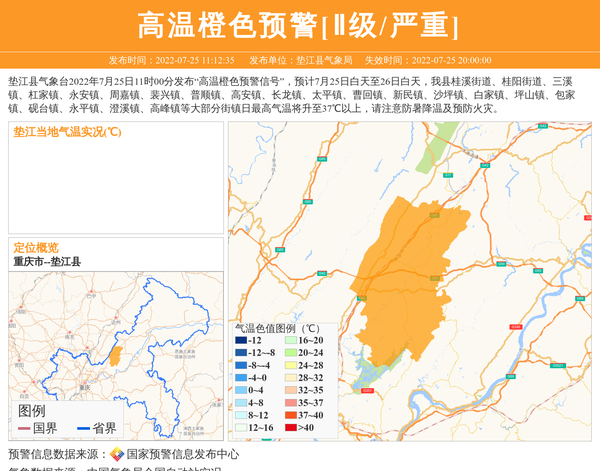Choose the 20~24 green legend swatch
600x471 pixels.
click(292, 353)
